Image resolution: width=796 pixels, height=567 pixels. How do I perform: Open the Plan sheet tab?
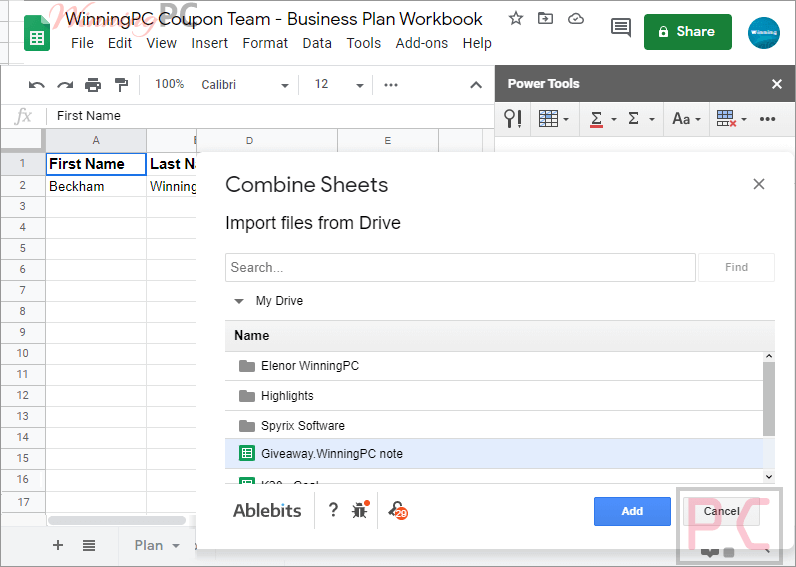[x=156, y=546]
